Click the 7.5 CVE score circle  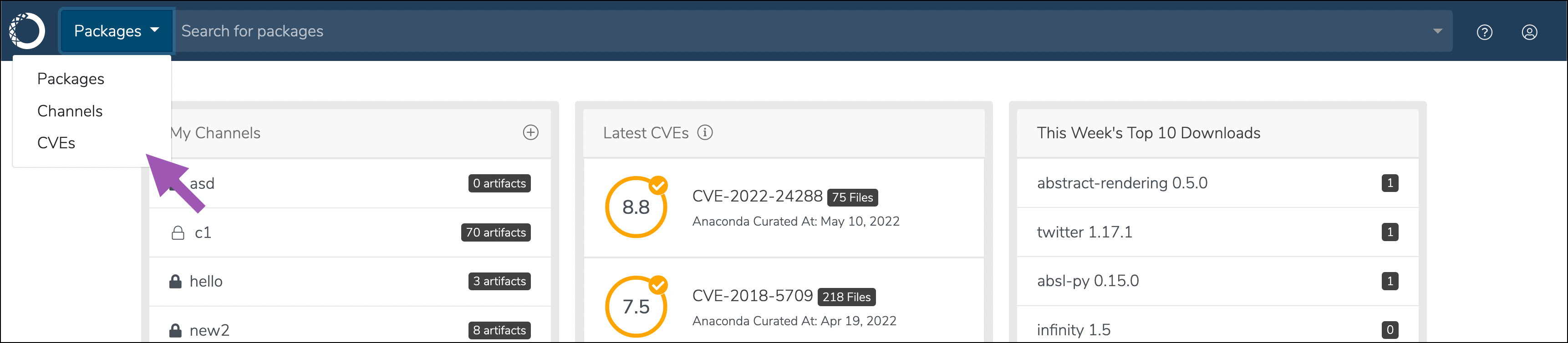[636, 307]
